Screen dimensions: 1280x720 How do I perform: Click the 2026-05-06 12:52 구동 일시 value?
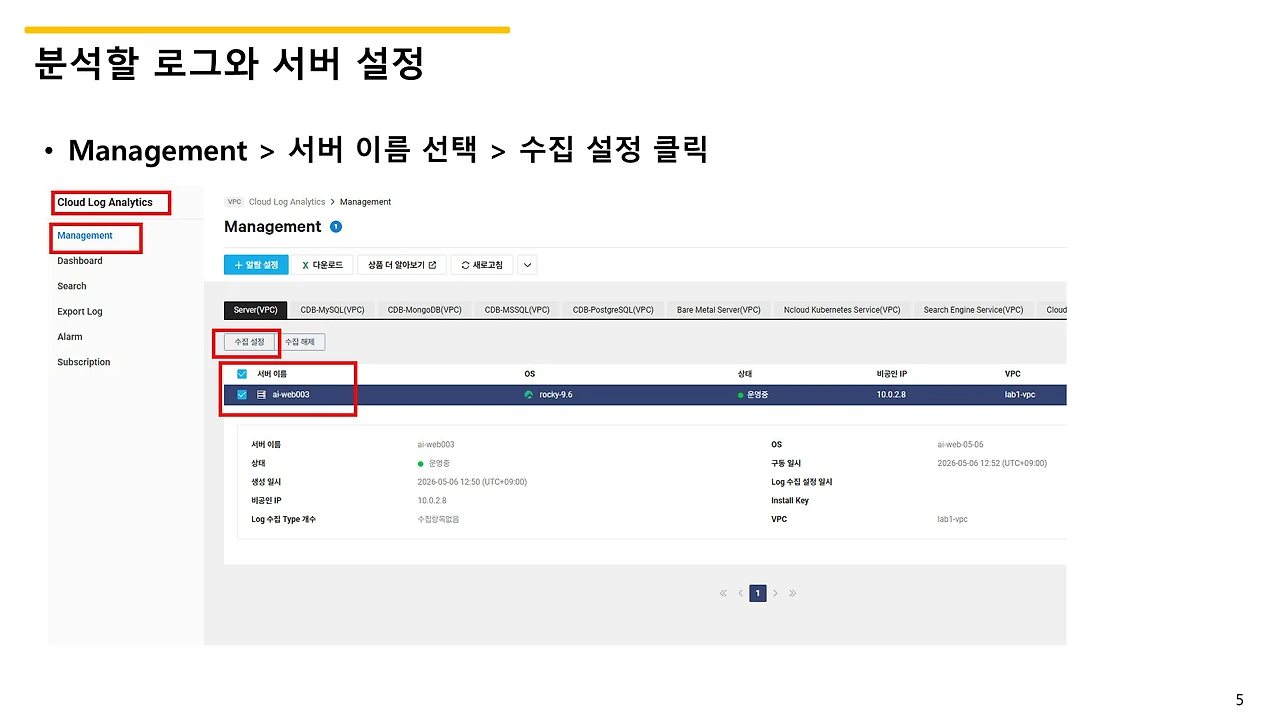click(x=992, y=463)
